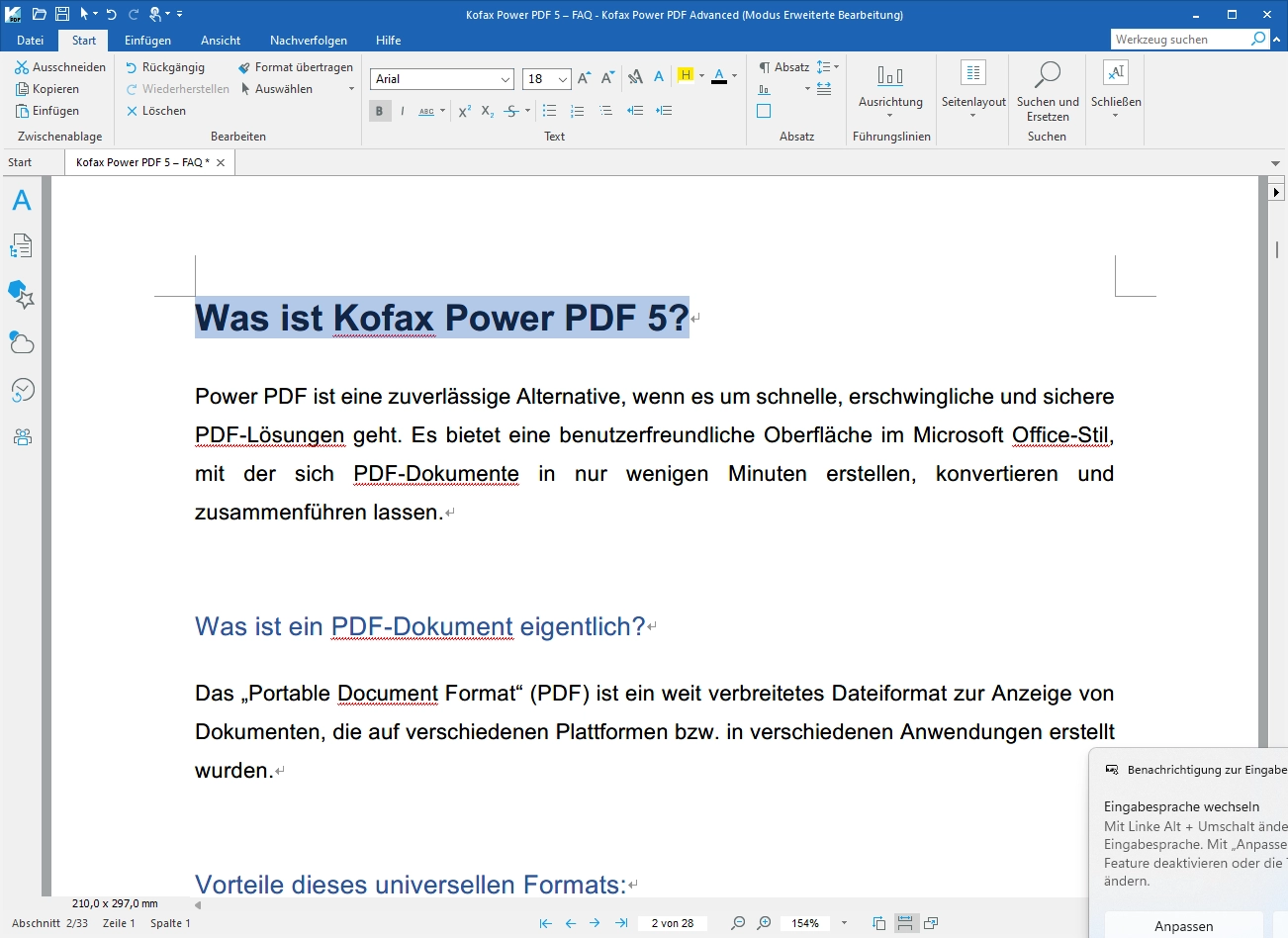Image resolution: width=1288 pixels, height=938 pixels.
Task: Click the blue letter A text effects icon
Action: click(659, 77)
